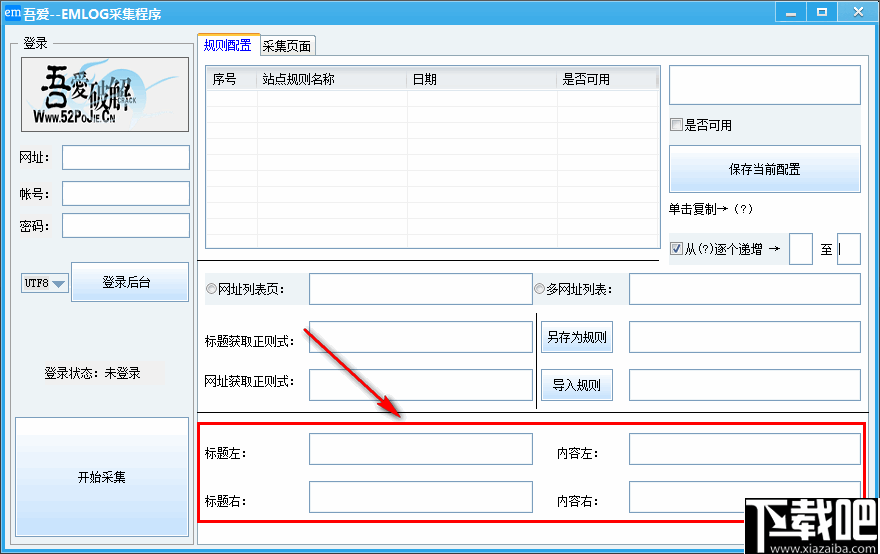Focus the 网址 input field
The width and height of the screenshot is (880, 554).
[126, 157]
